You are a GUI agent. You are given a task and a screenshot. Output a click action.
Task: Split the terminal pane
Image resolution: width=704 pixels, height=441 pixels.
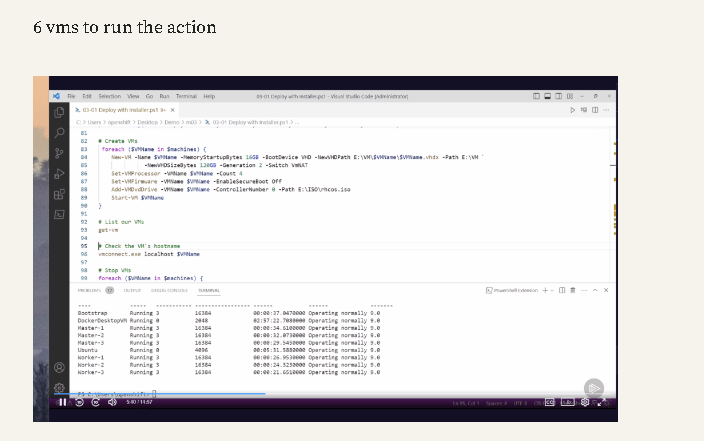coord(562,291)
